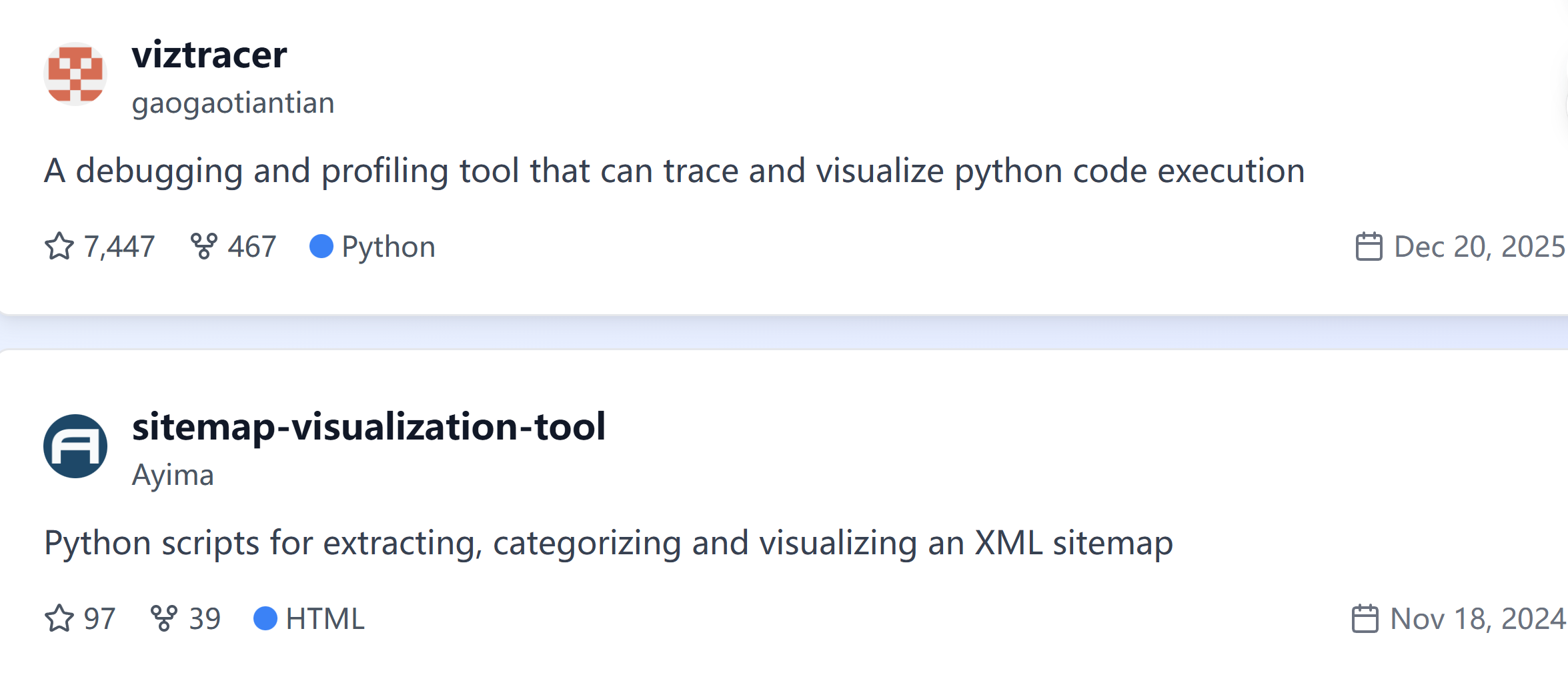Click the calendar icon beside Dec 20, 2025
Screen dimensions: 1568x679
[1369, 247]
